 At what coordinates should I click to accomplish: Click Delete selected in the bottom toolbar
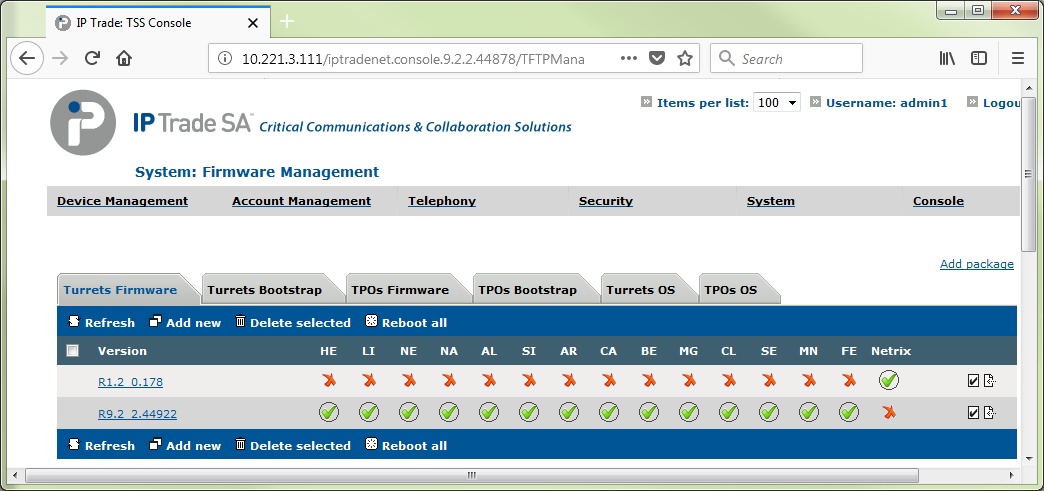tap(293, 446)
